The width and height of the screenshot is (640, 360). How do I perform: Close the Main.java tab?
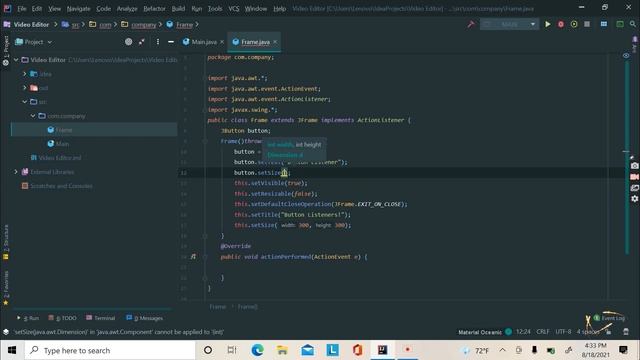(x=222, y=42)
